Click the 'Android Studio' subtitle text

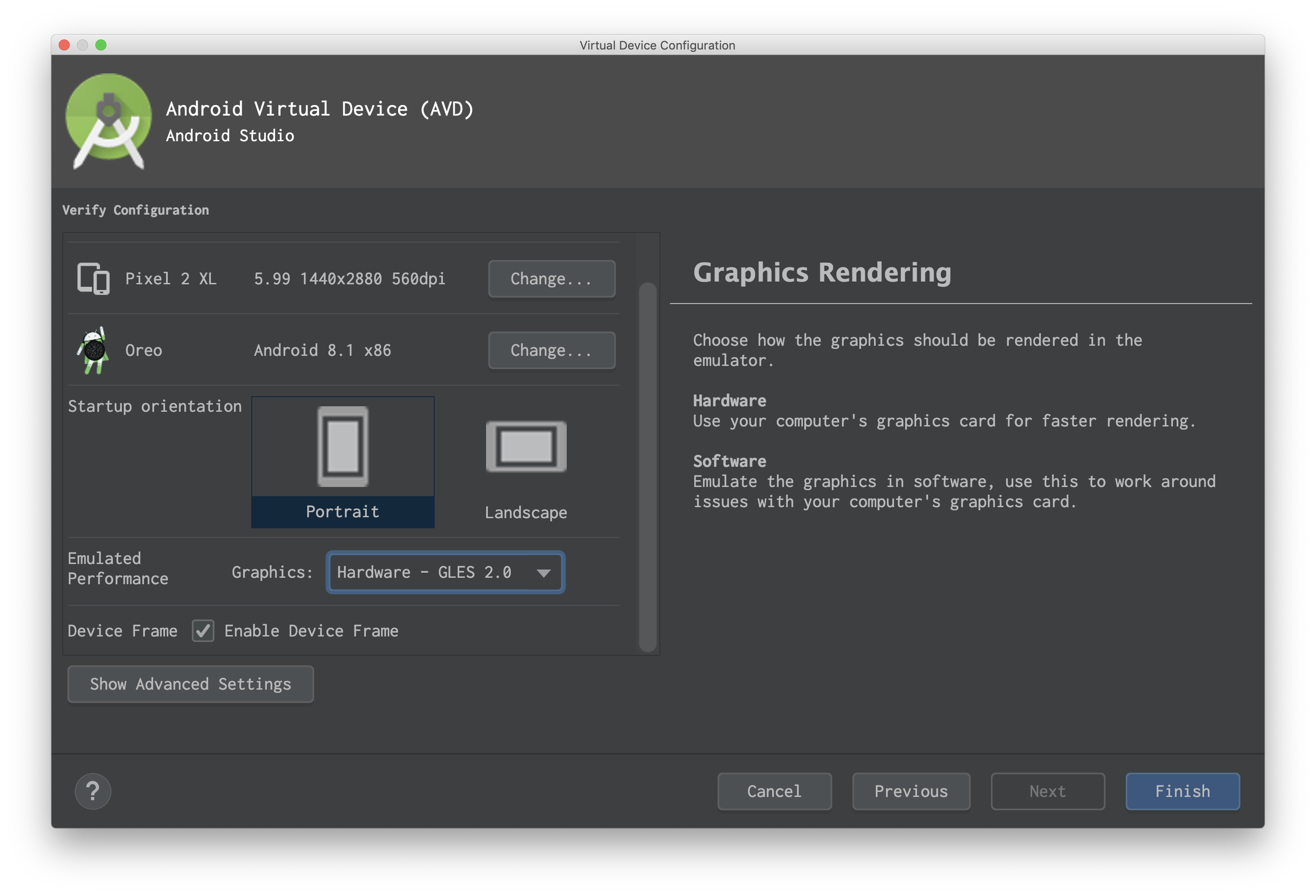click(x=230, y=135)
